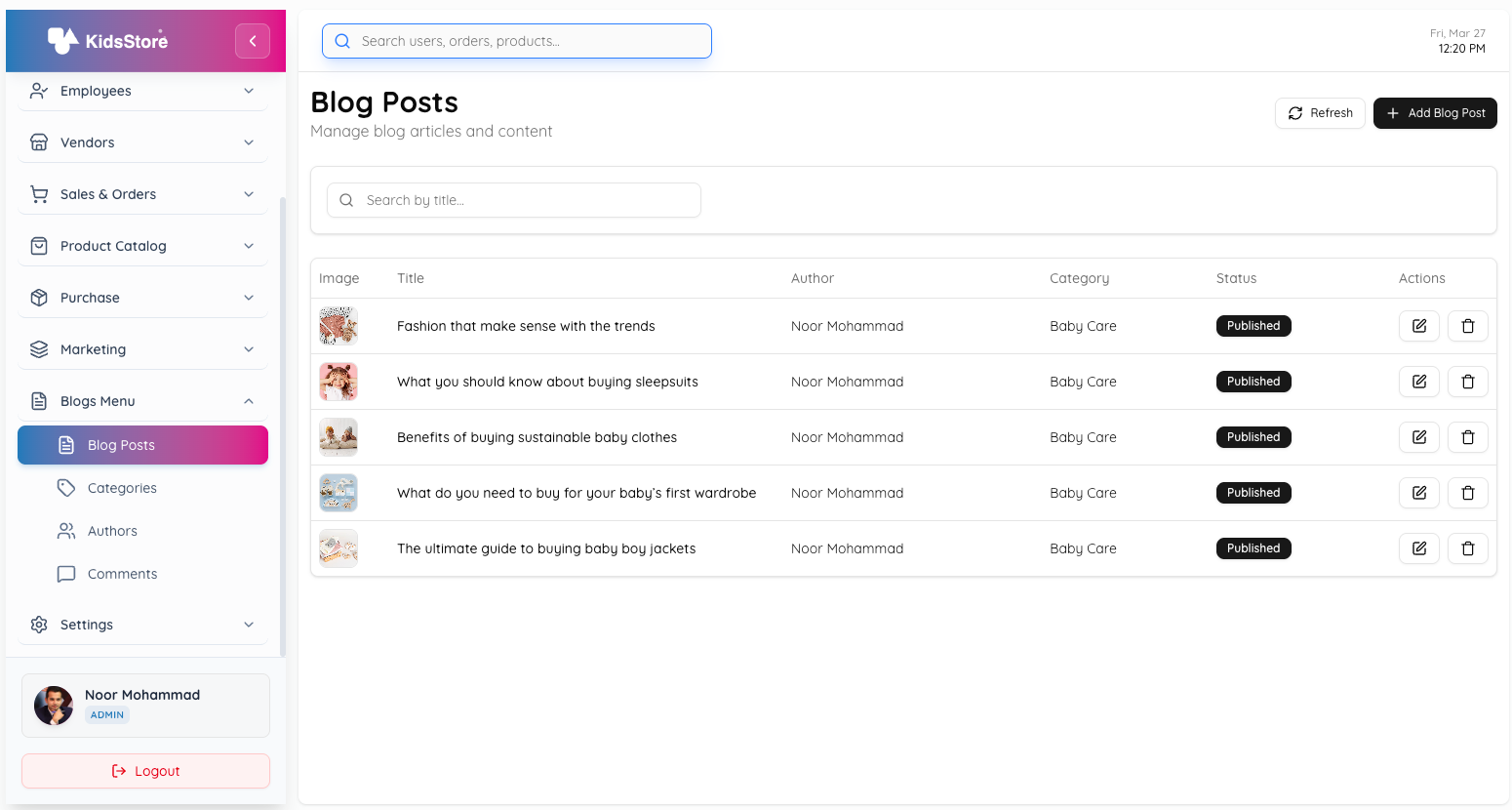The width and height of the screenshot is (1512, 810).
Task: Open the Vendors section icon
Action: 38,142
